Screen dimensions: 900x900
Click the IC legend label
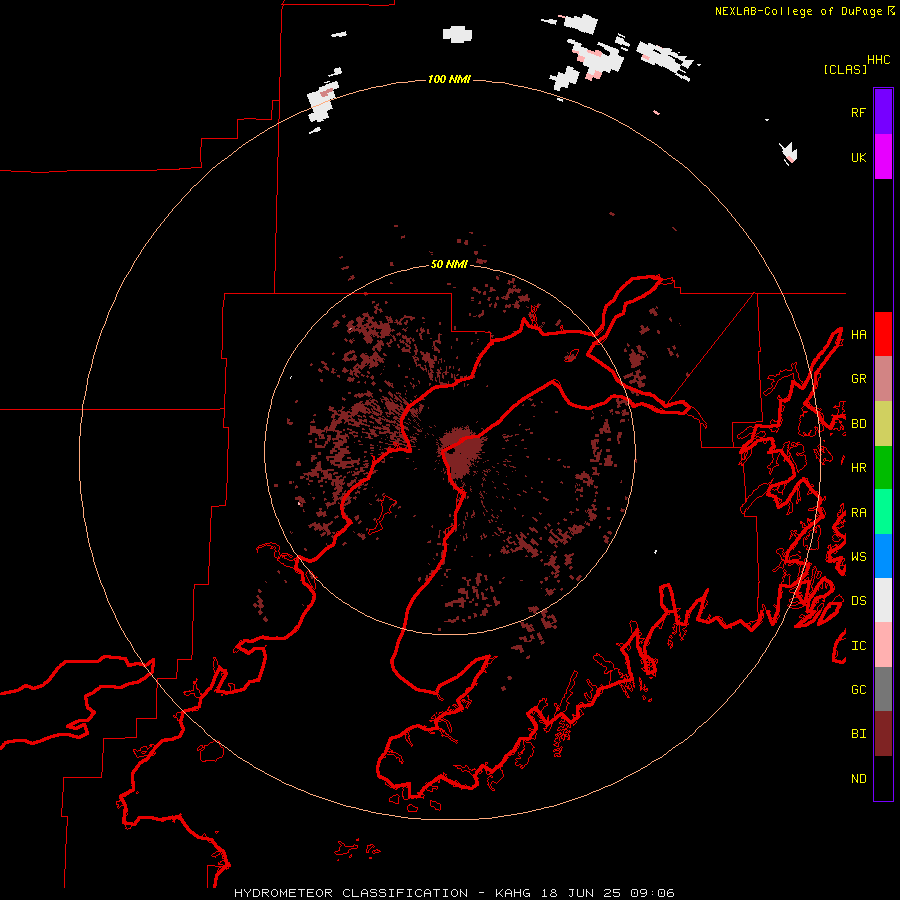(x=858, y=646)
